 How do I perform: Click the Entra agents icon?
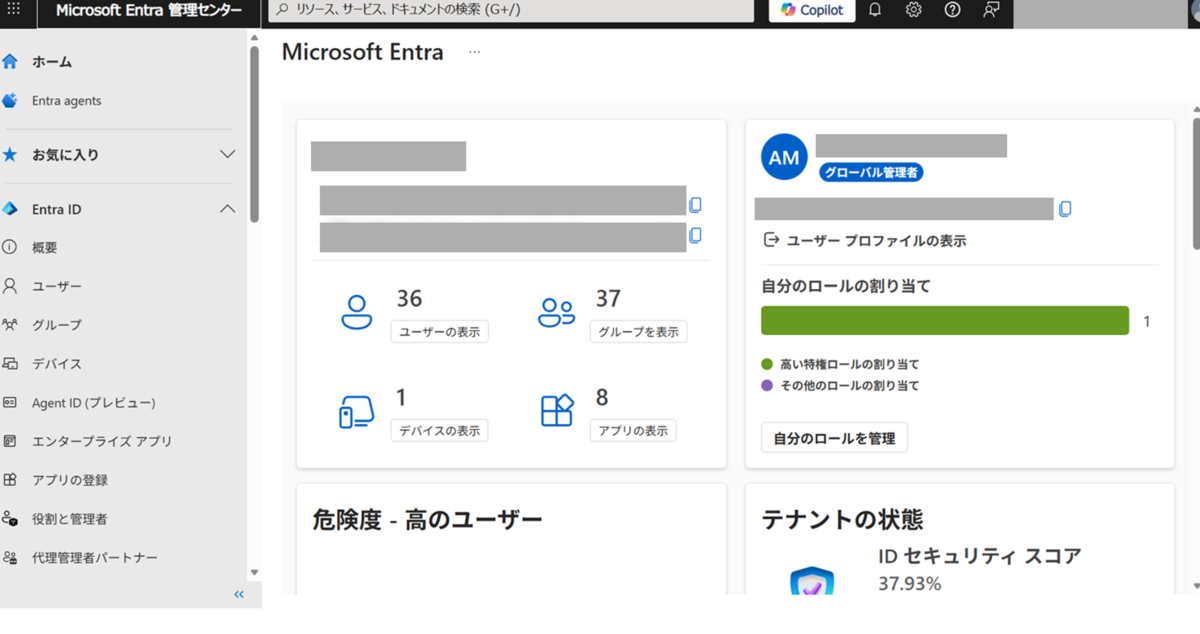point(10,101)
